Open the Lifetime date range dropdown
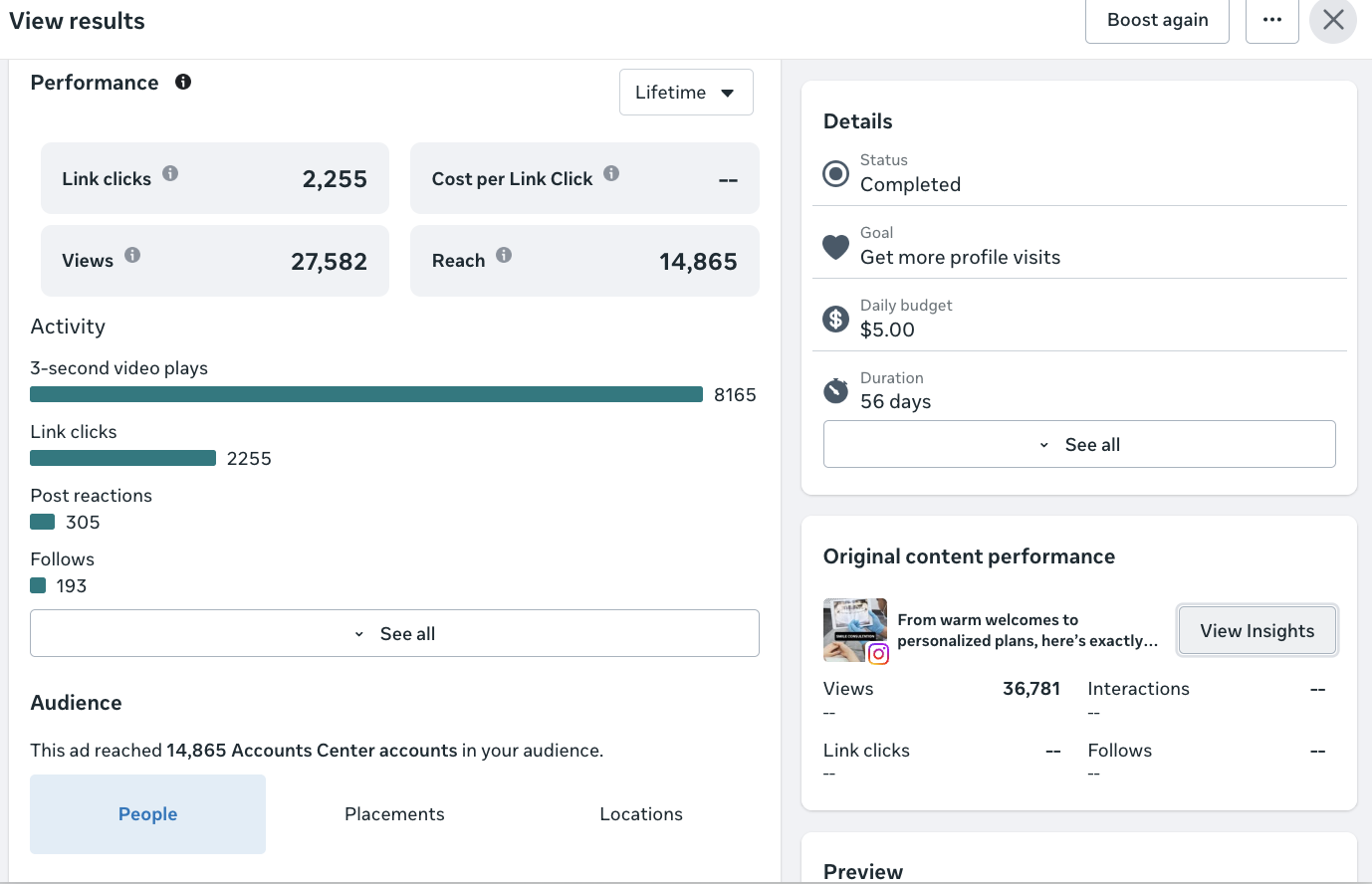The image size is (1372, 884). [x=686, y=92]
